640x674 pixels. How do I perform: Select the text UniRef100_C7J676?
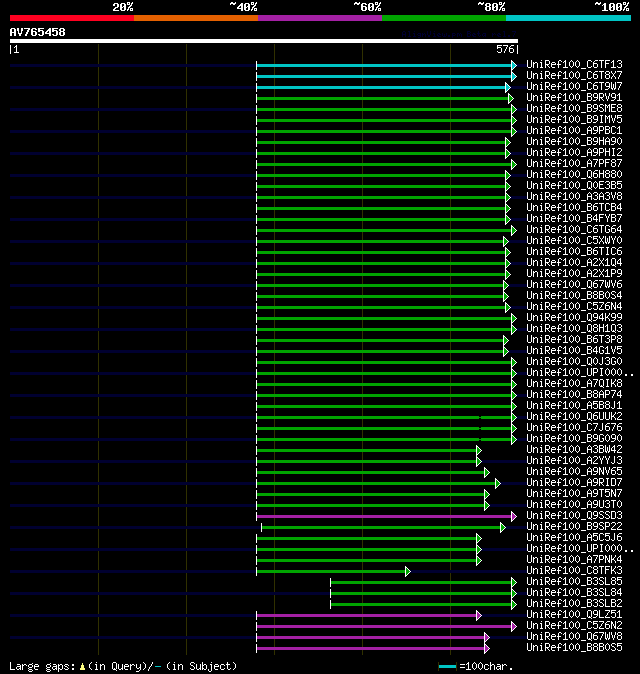click(574, 428)
